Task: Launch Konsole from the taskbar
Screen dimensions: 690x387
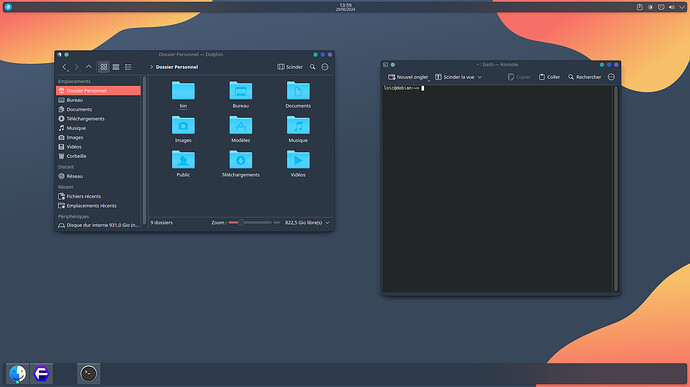Action: pyautogui.click(x=88, y=374)
